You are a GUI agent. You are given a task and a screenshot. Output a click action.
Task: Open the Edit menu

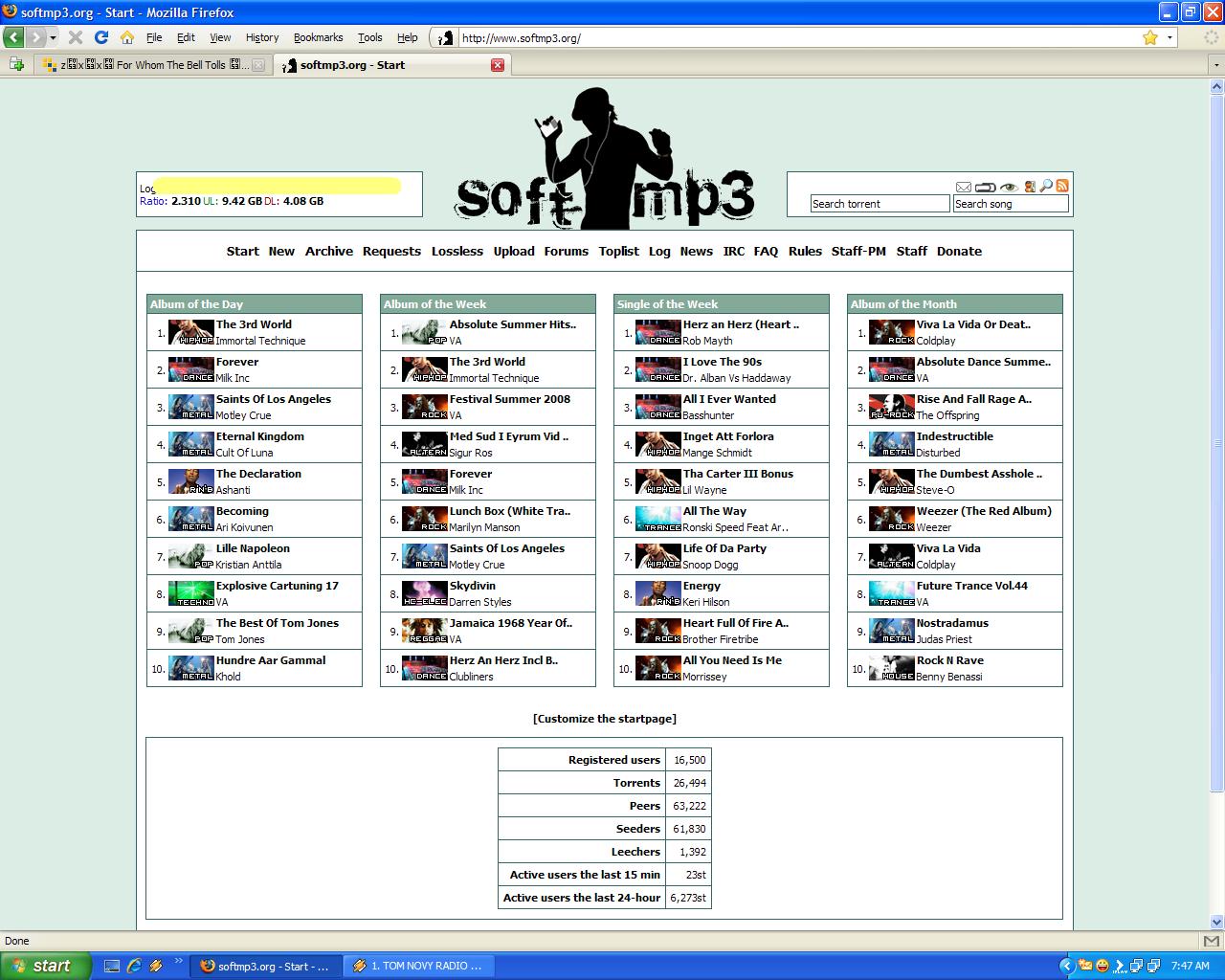tap(186, 37)
